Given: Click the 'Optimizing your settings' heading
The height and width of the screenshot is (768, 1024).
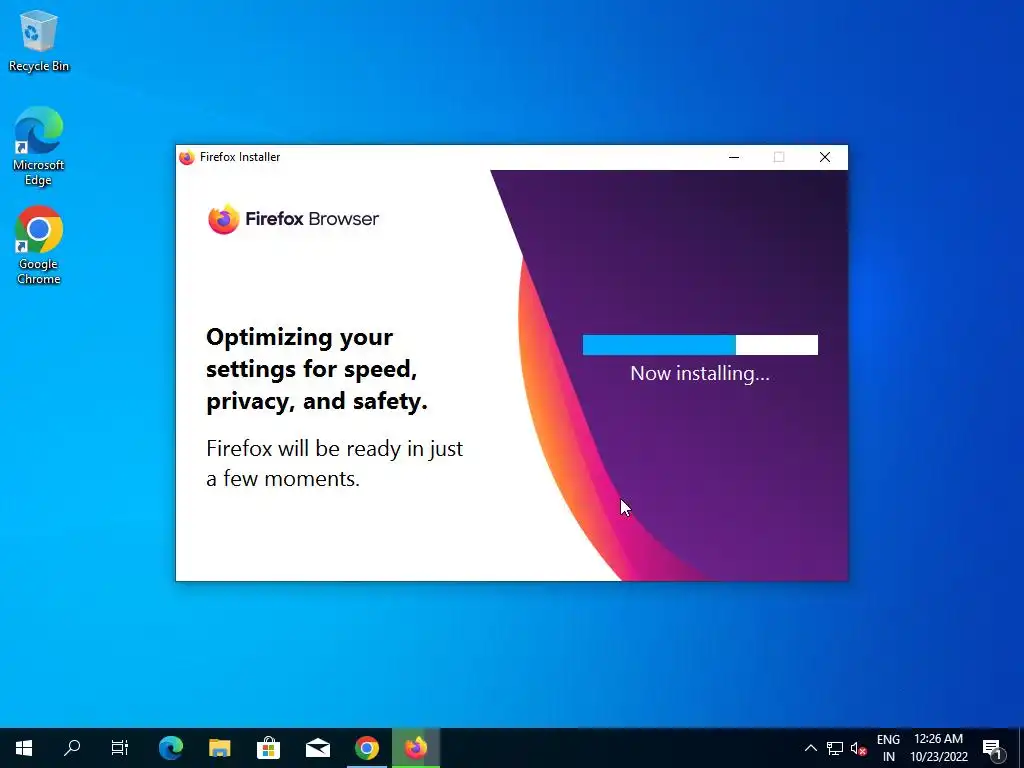Looking at the screenshot, I should (x=317, y=369).
